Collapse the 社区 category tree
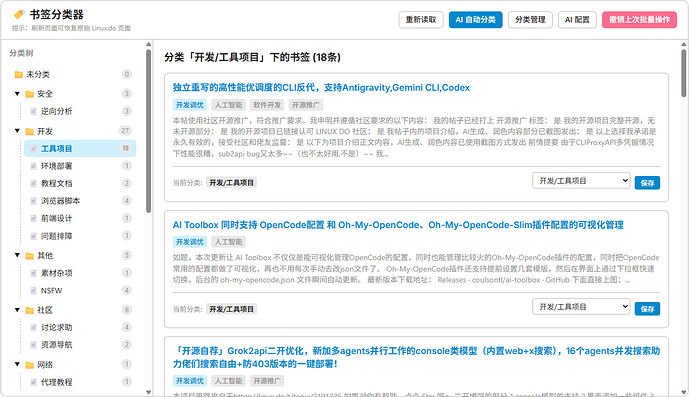 pyautogui.click(x=17, y=310)
